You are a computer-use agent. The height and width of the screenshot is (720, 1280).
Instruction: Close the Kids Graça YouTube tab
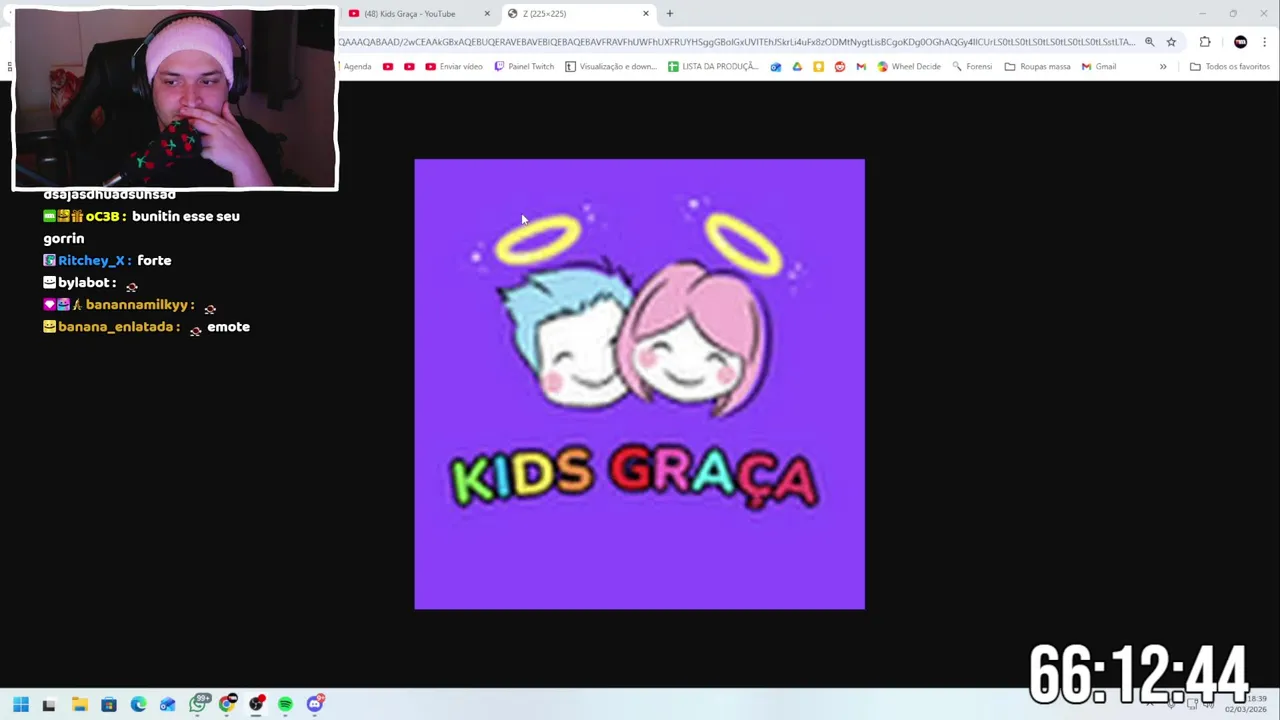point(487,13)
